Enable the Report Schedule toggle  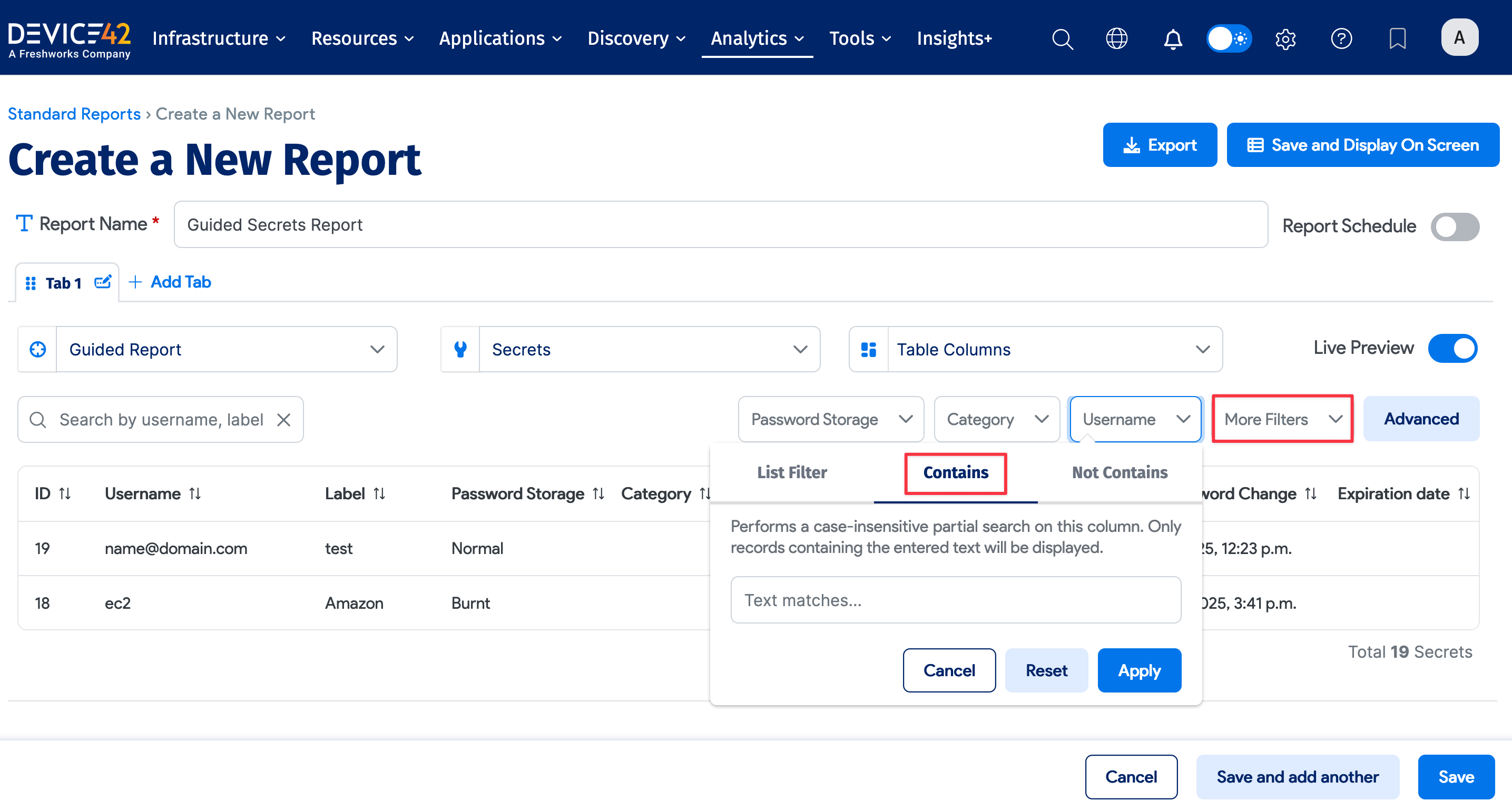click(x=1455, y=226)
